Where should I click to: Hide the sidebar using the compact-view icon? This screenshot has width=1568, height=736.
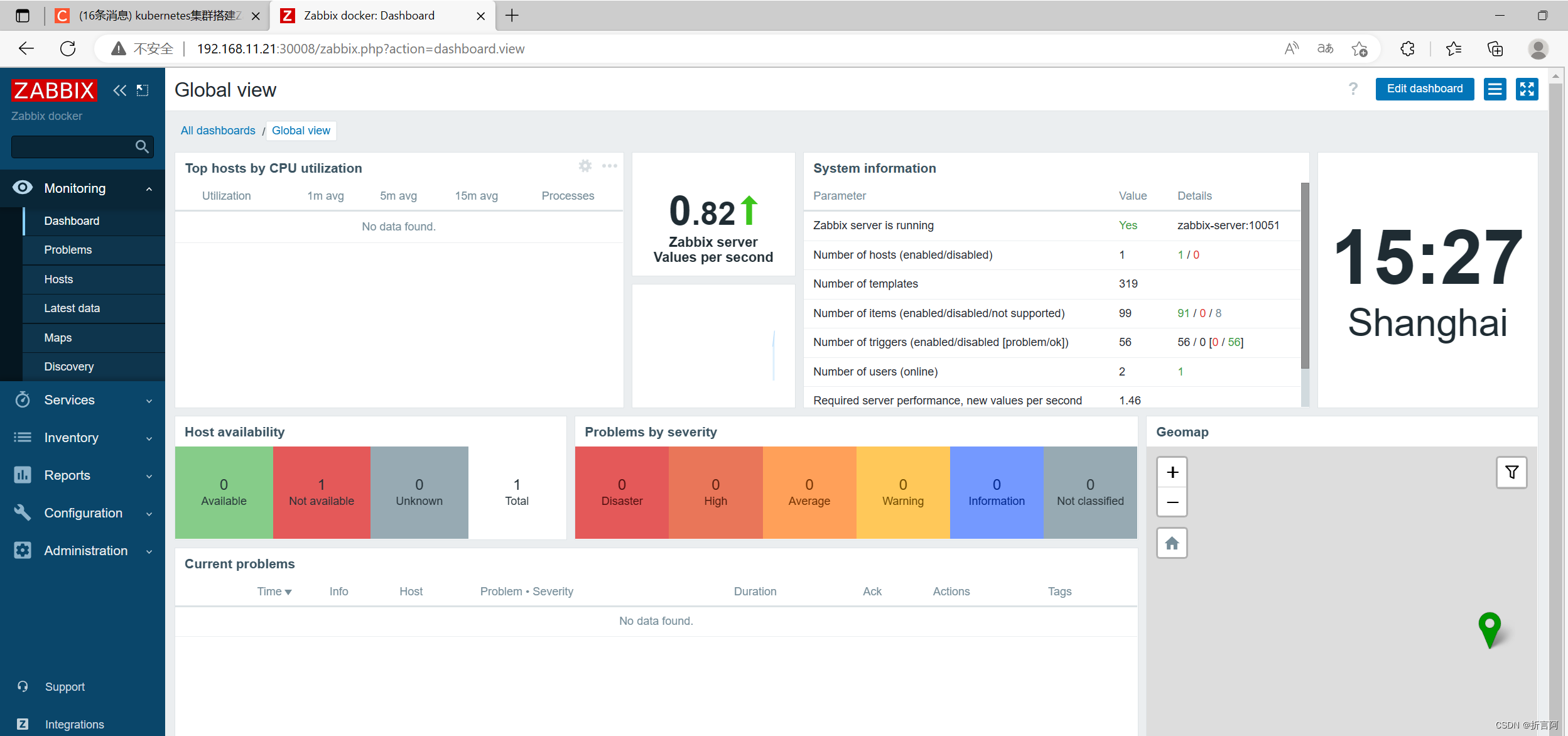pos(143,90)
